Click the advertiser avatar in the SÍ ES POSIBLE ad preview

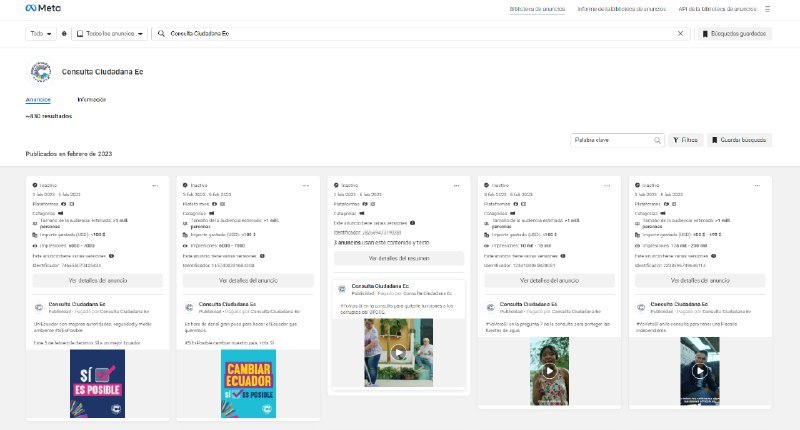click(39, 308)
